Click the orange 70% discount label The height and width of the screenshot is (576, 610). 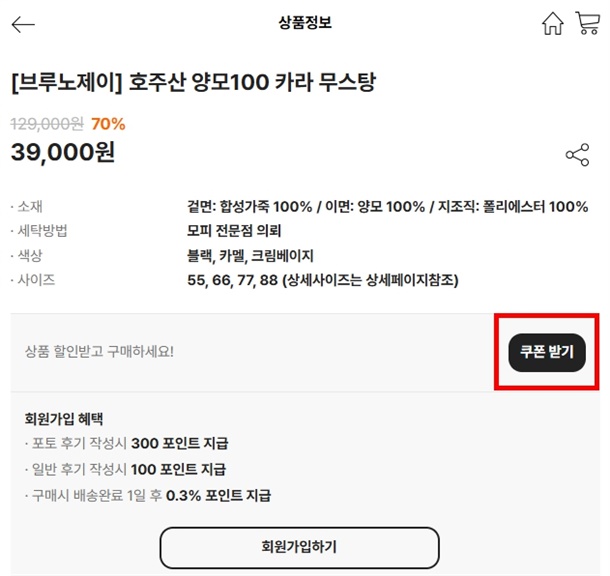click(x=108, y=124)
